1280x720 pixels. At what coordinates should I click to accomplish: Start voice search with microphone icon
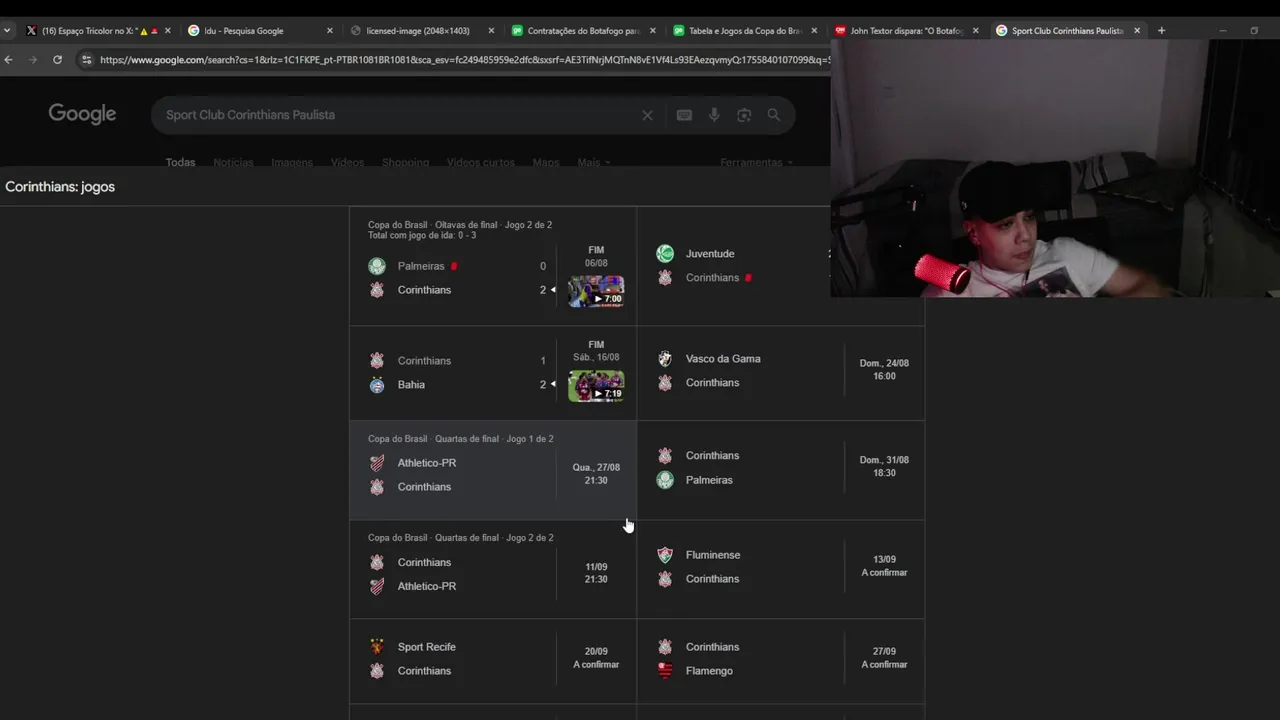(x=714, y=115)
